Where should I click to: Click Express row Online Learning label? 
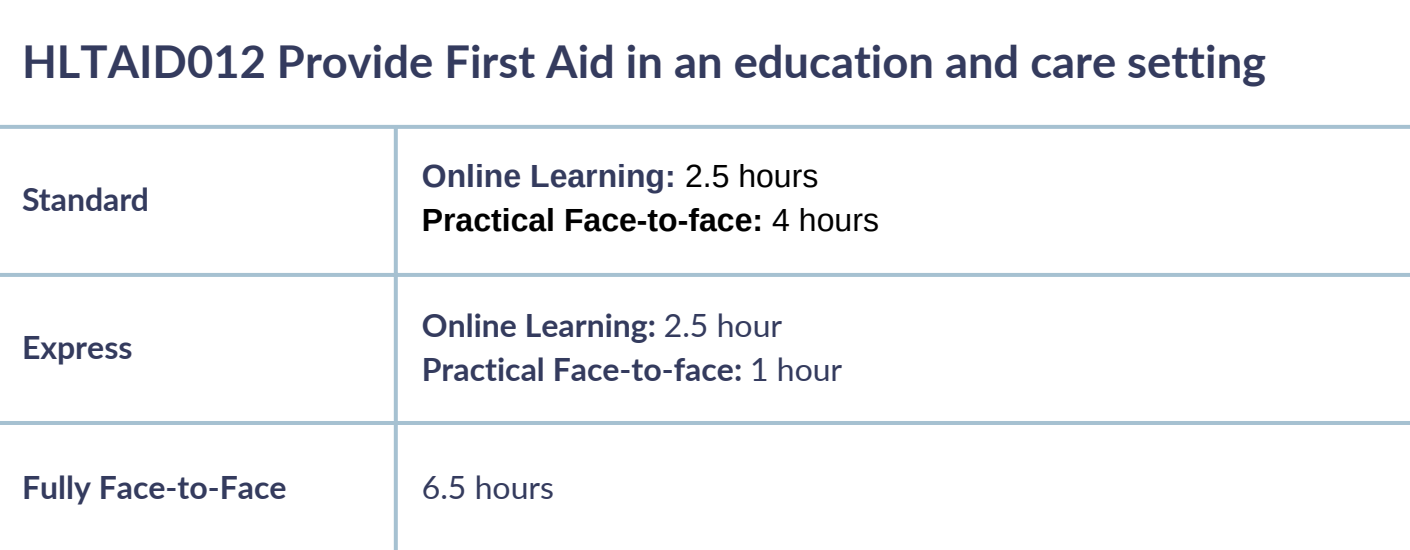coord(538,328)
